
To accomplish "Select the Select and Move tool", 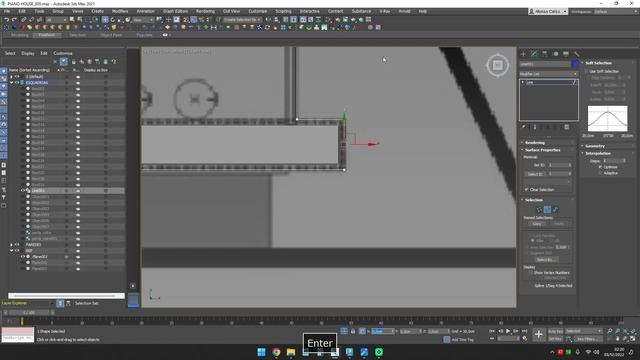I will click(x=105, y=20).
